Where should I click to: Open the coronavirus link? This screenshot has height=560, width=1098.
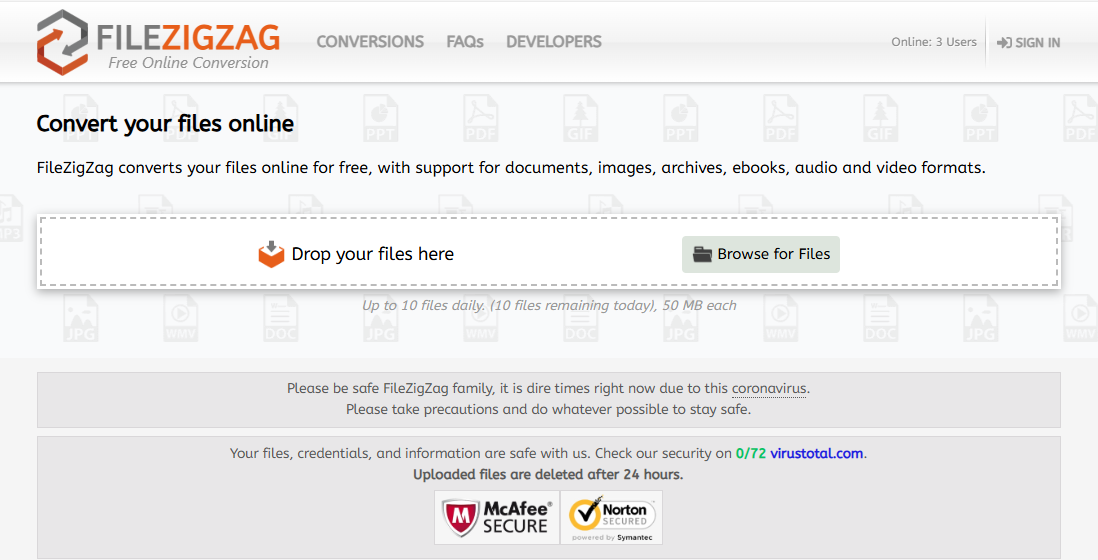click(x=769, y=388)
